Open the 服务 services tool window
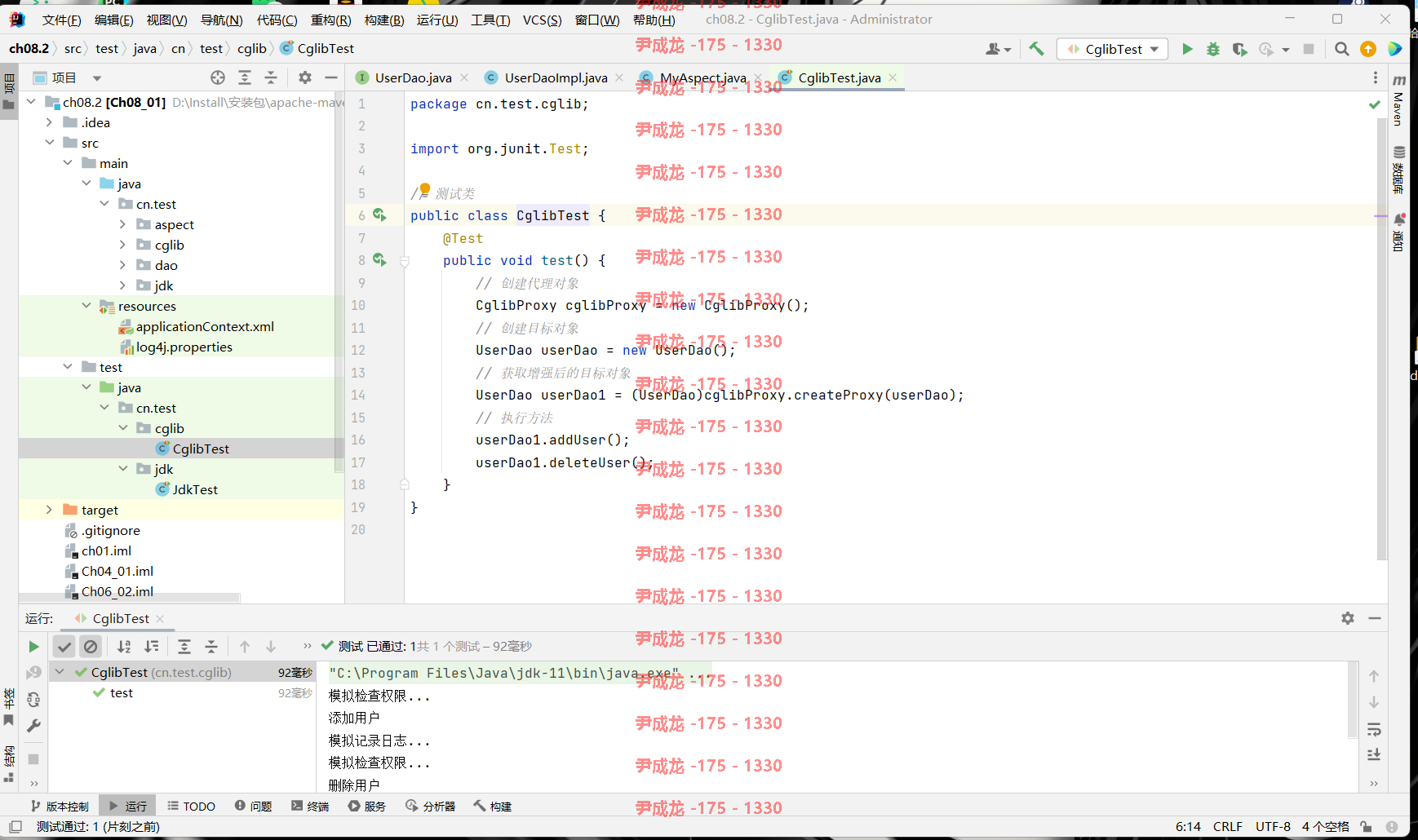Image resolution: width=1418 pixels, height=840 pixels. [x=367, y=806]
